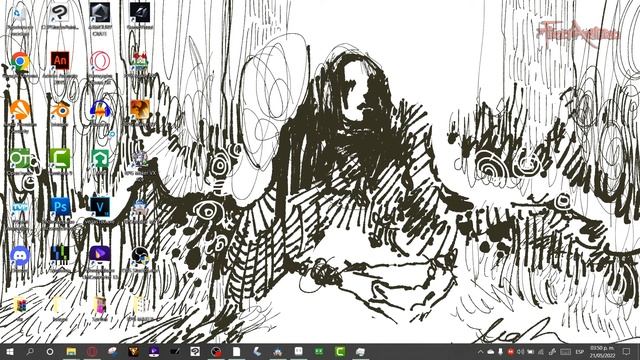Image resolution: width=640 pixels, height=360 pixels.
Task: Open File Explorer from the taskbar
Action: (x=71, y=351)
